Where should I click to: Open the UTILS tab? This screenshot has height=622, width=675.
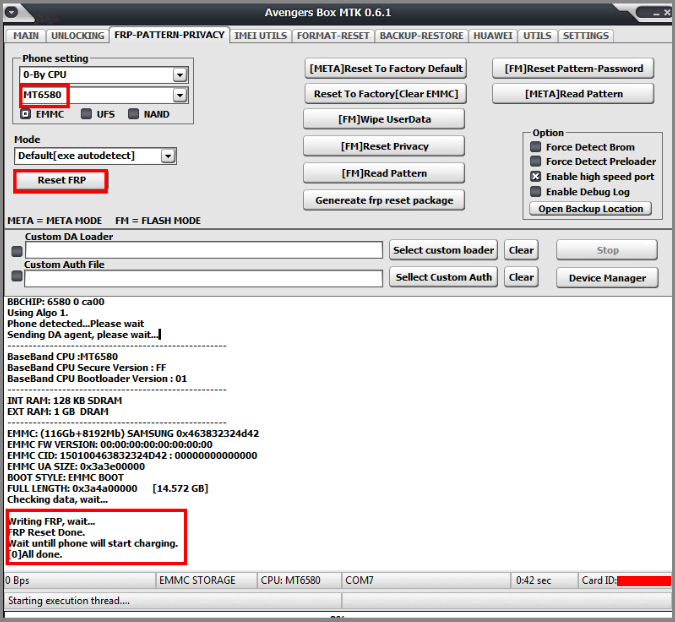click(x=537, y=36)
